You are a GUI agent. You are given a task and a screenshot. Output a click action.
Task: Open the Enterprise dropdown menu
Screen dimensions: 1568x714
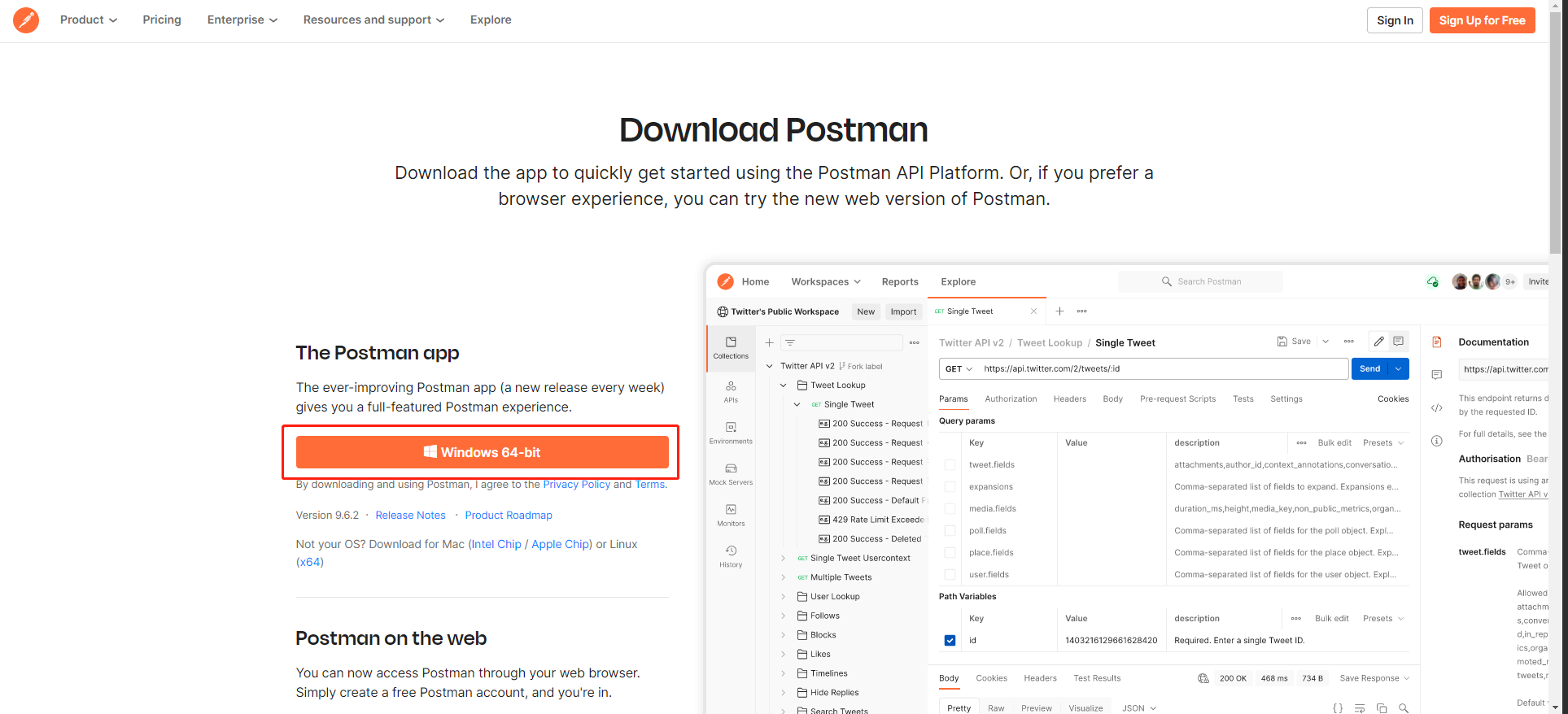pos(242,20)
